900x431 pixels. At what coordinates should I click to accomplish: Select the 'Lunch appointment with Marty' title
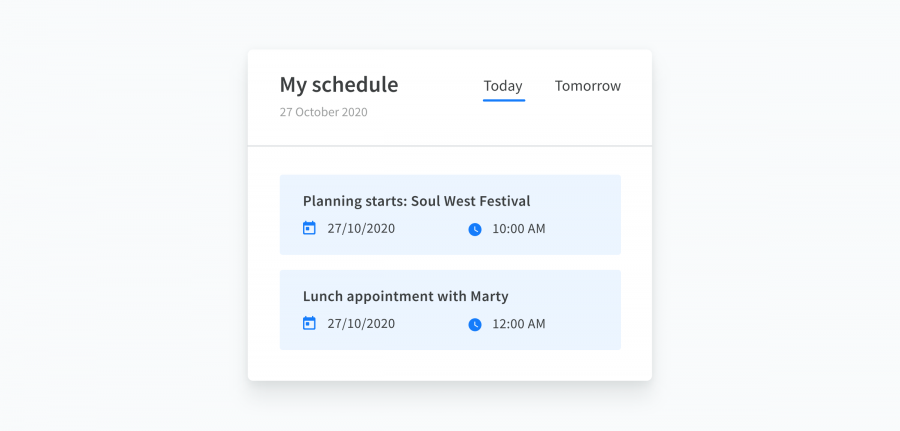[x=406, y=297]
